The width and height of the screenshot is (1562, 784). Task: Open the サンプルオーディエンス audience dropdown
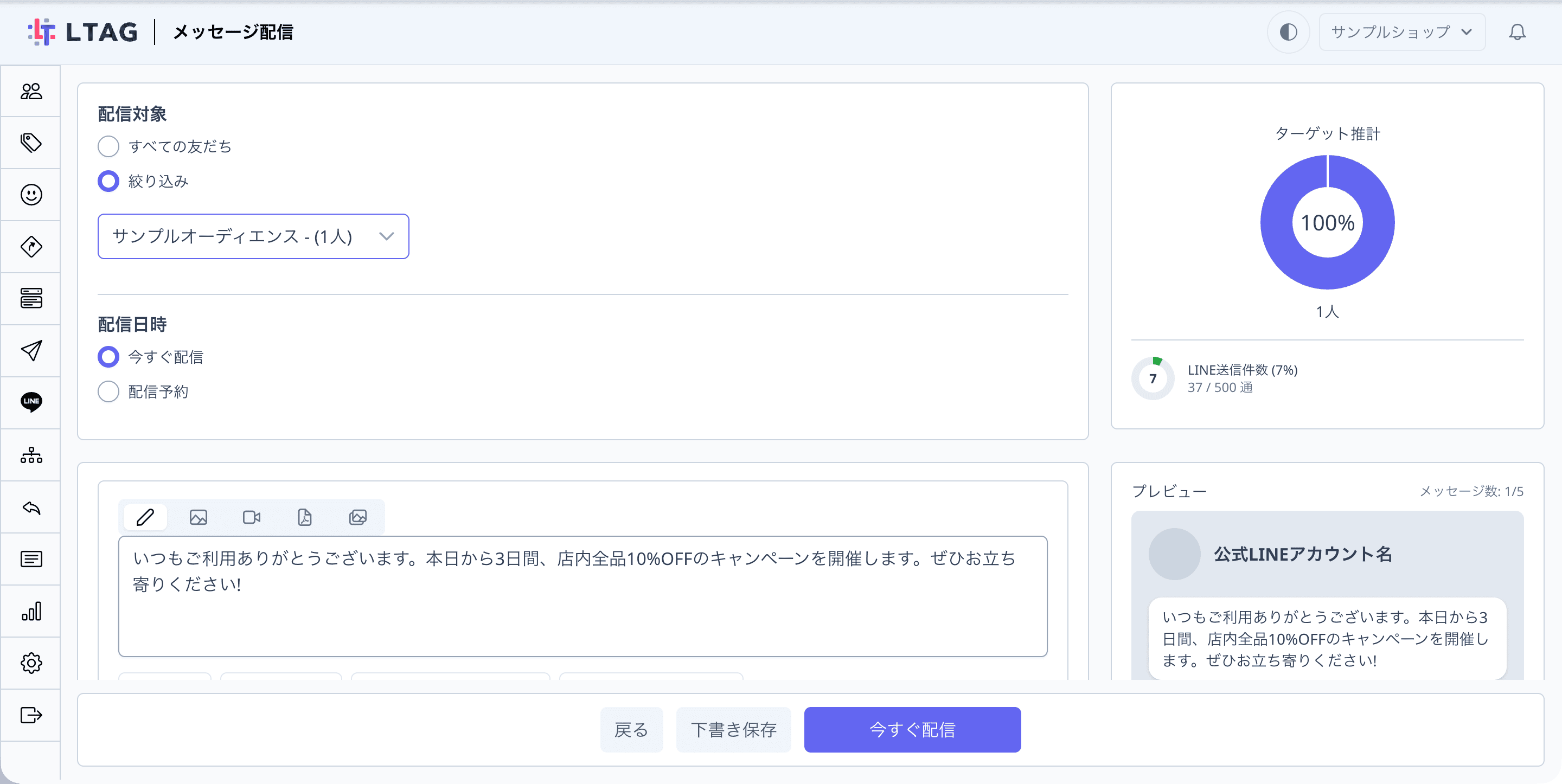253,236
